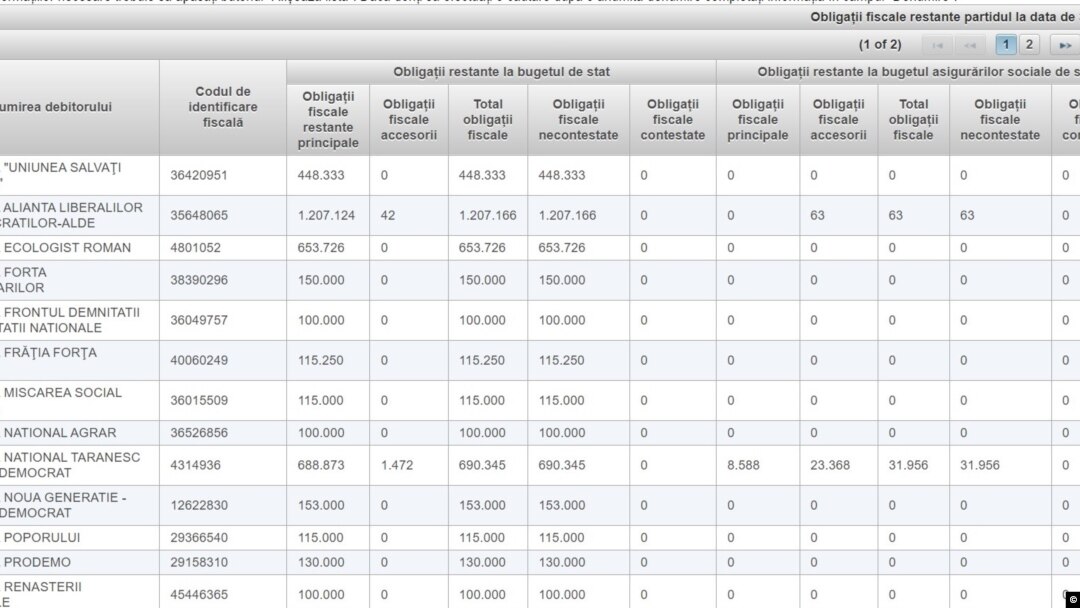Click fiscal code 38390296
Image resolution: width=1080 pixels, height=608 pixels.
pos(199,280)
